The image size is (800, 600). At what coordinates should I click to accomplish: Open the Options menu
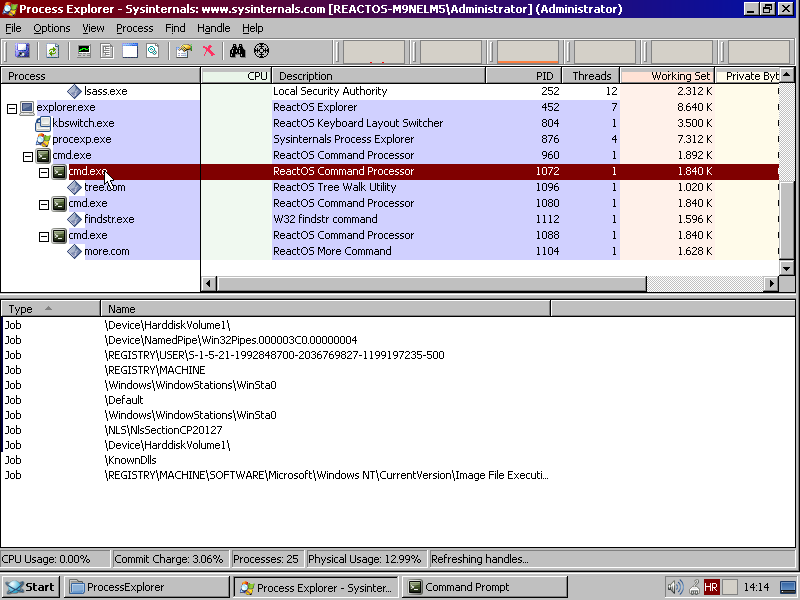pyautogui.click(x=52, y=28)
